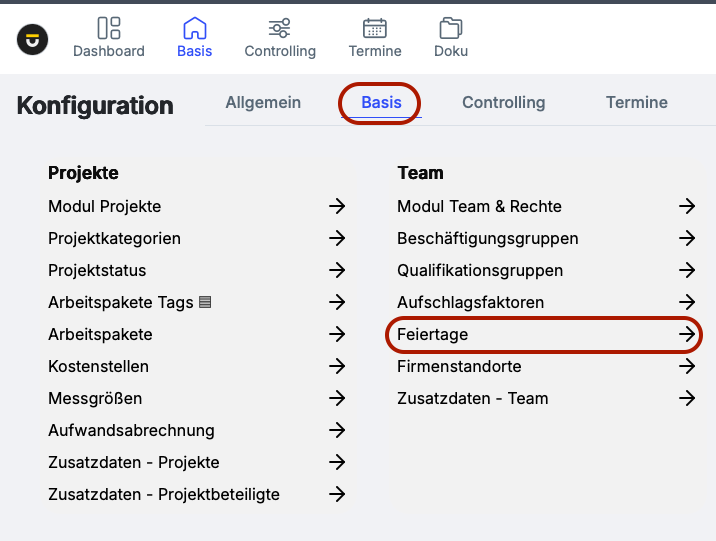Select the Termine configuration tab

[636, 102]
